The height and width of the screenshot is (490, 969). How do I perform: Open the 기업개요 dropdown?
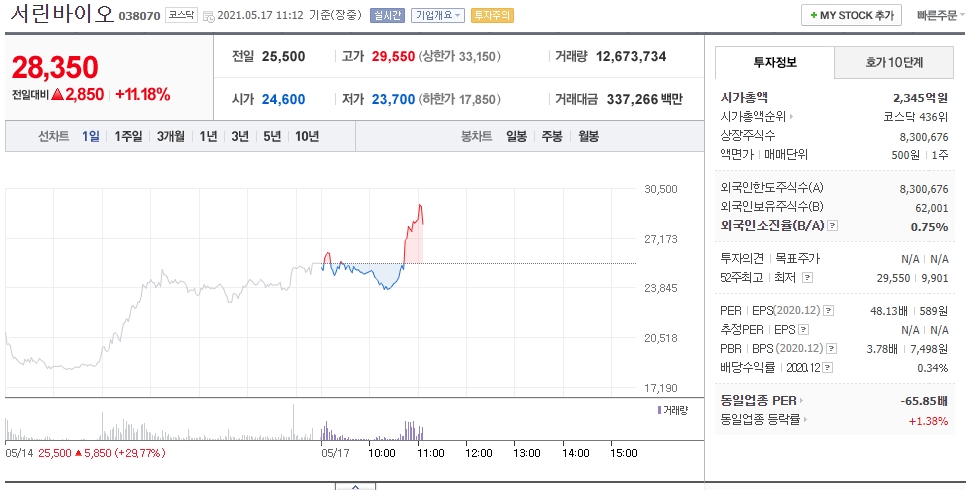(438, 15)
